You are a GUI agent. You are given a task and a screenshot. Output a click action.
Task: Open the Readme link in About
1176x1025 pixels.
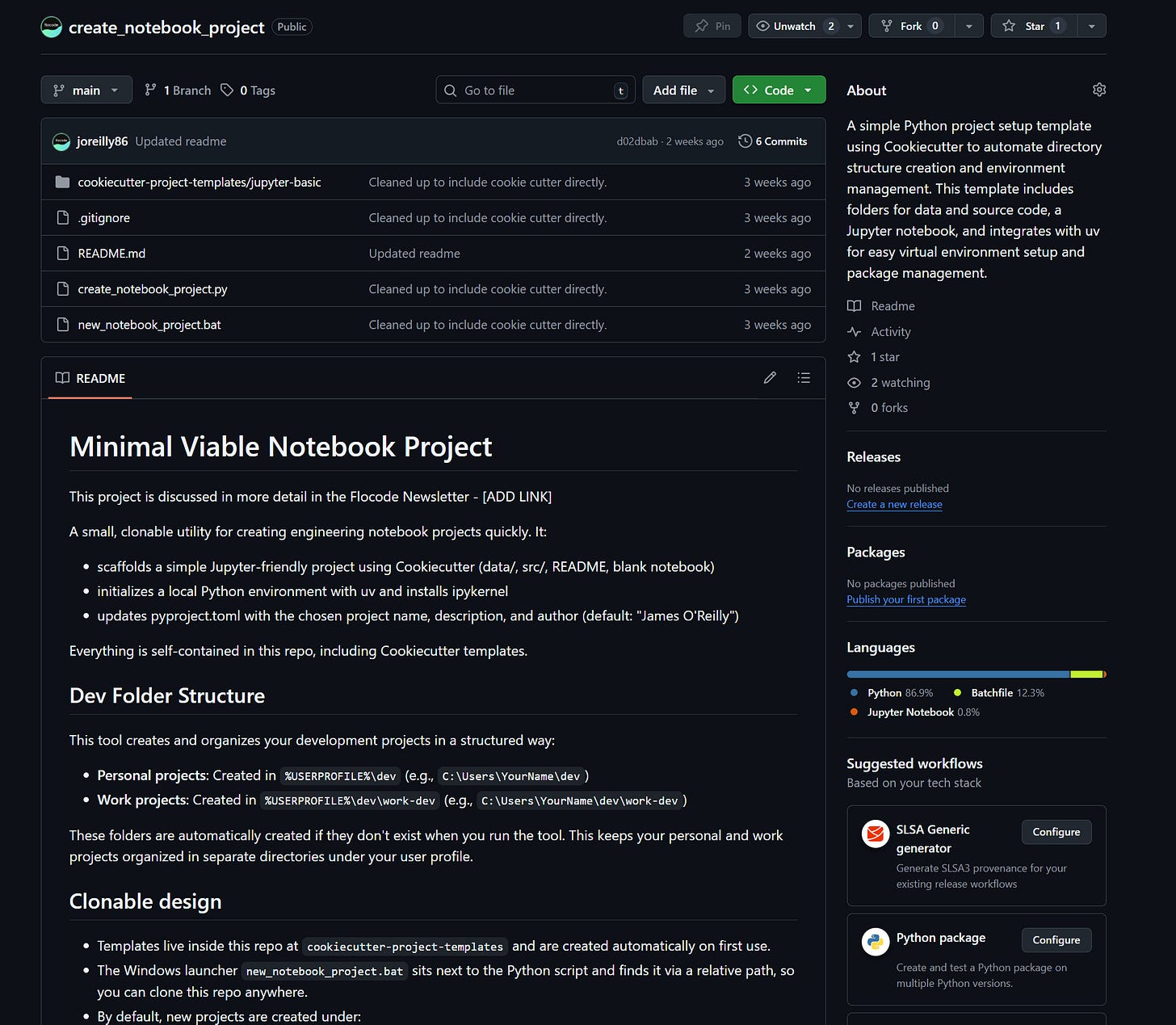pyautogui.click(x=881, y=306)
